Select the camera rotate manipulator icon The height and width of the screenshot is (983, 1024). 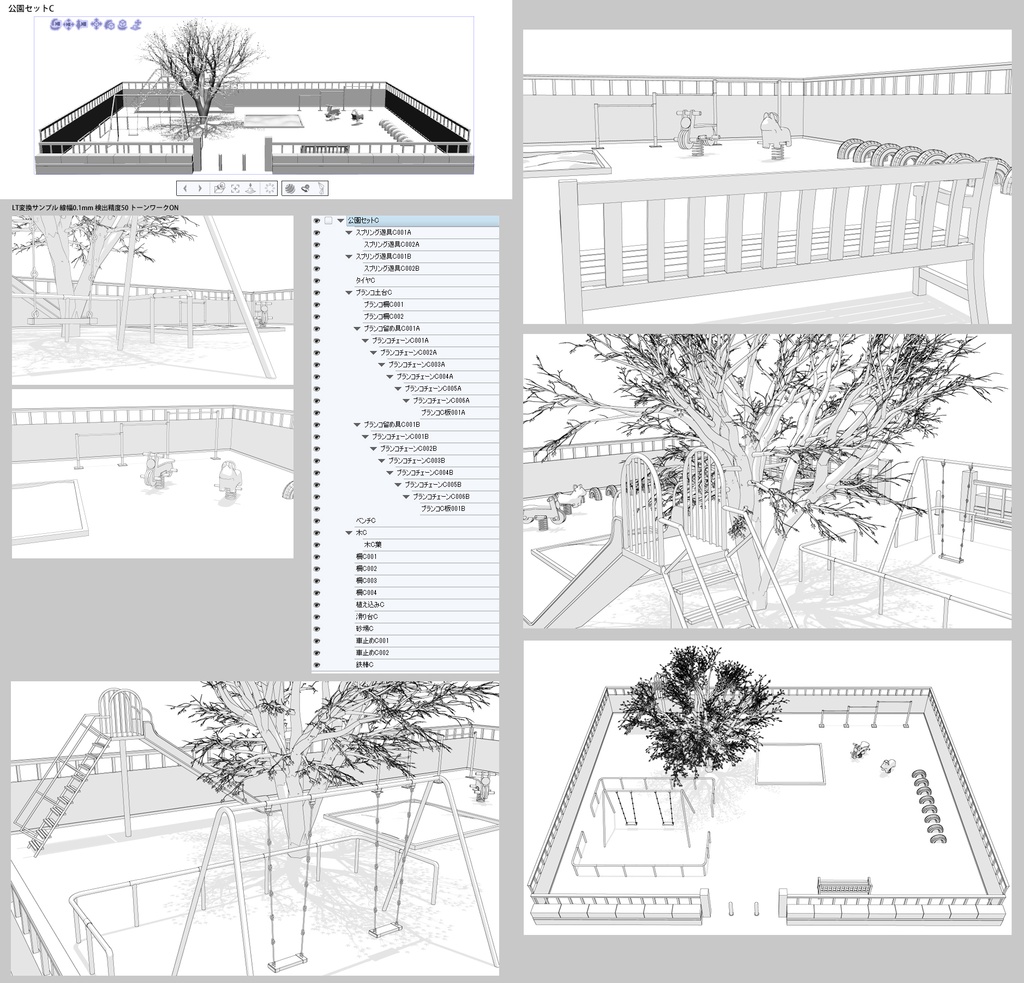point(56,24)
